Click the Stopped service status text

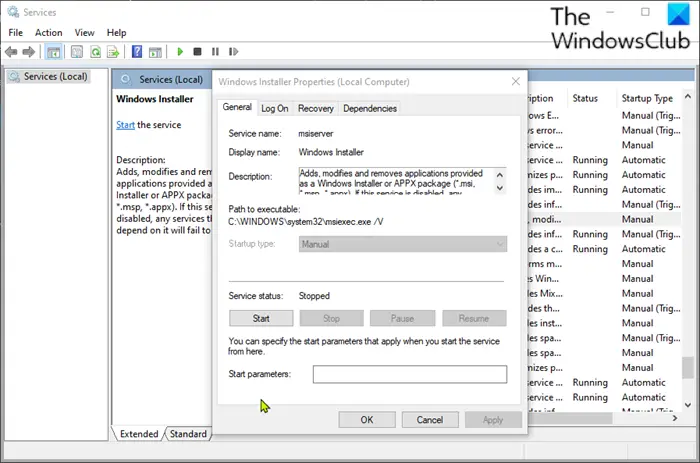pyautogui.click(x=314, y=296)
